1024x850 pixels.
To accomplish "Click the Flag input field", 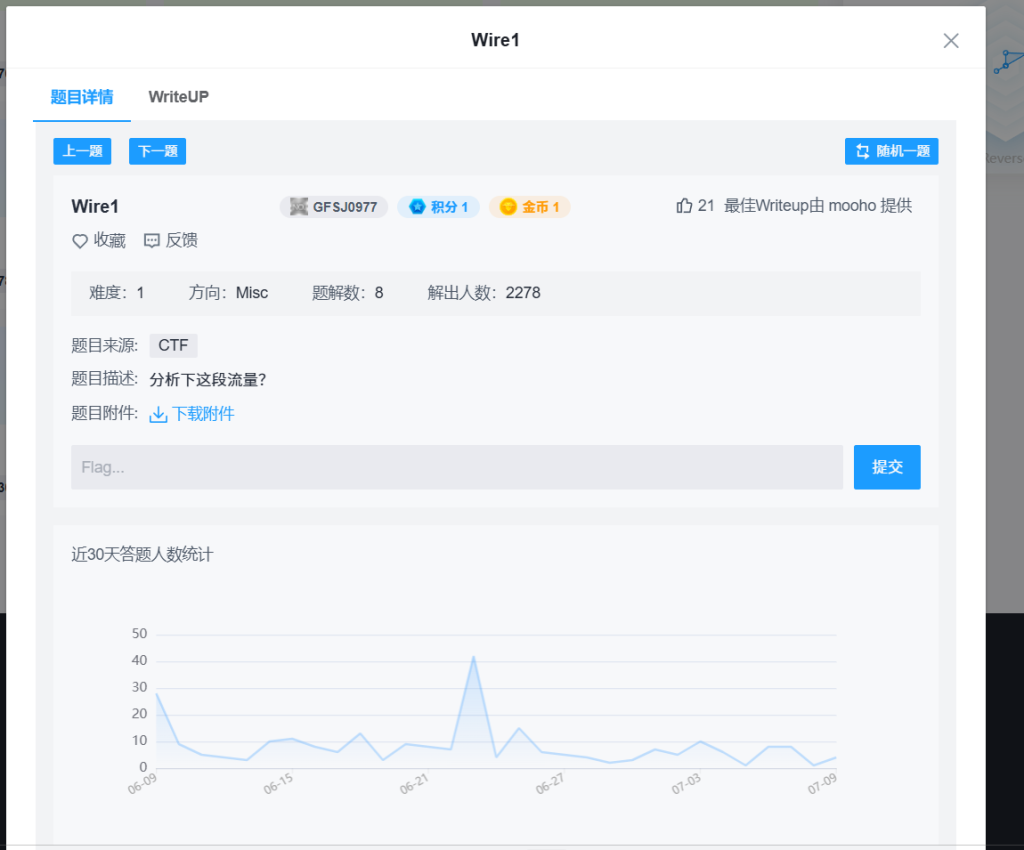I will [x=456, y=467].
